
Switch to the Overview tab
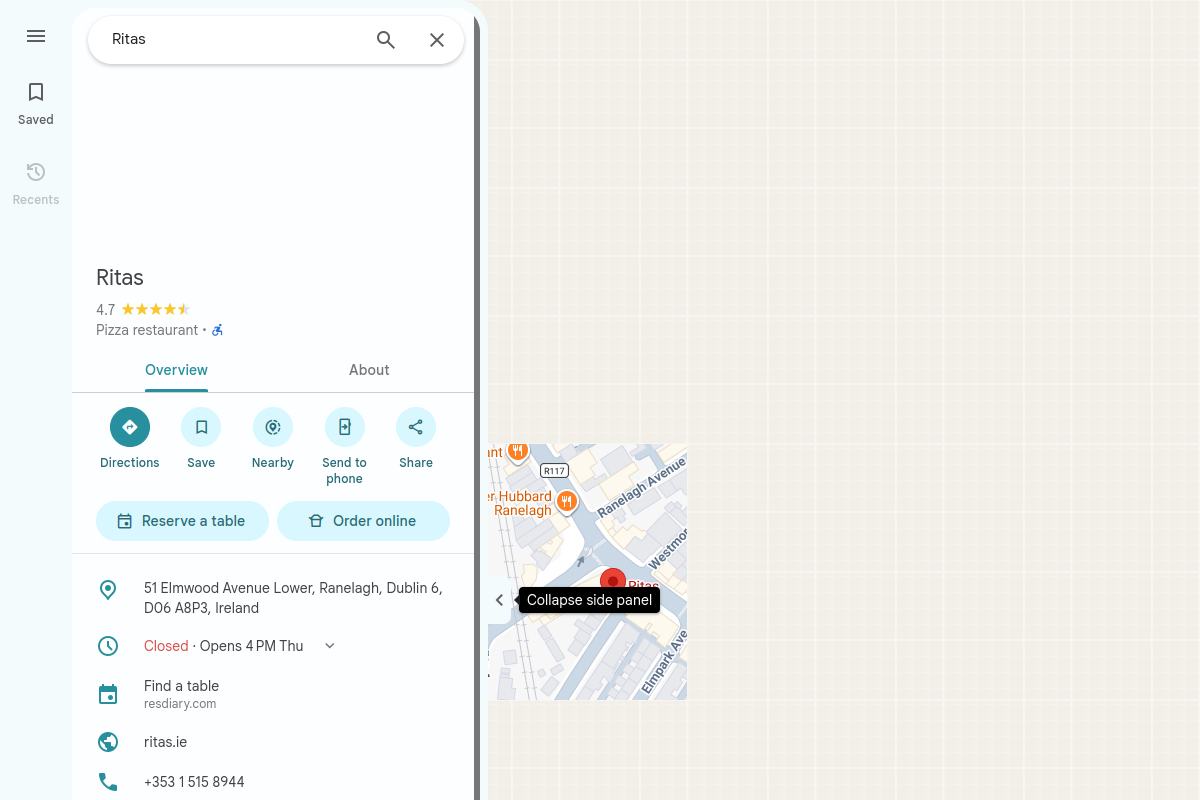pyautogui.click(x=176, y=370)
